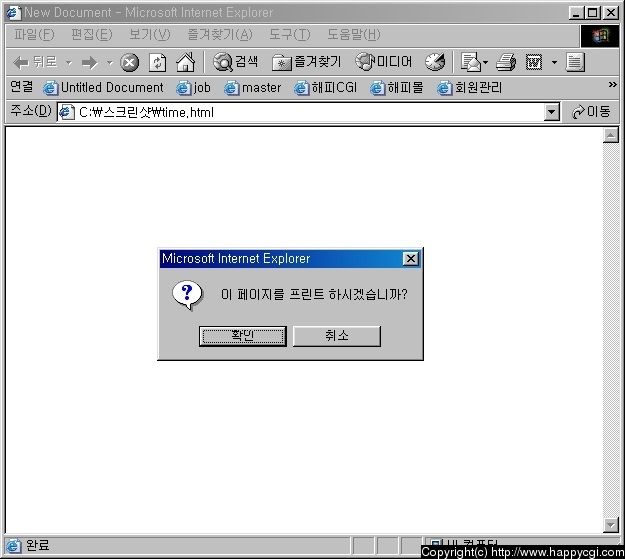Expand the Edit dropdown arrow
The height and width of the screenshot is (559, 625).
coord(554,62)
